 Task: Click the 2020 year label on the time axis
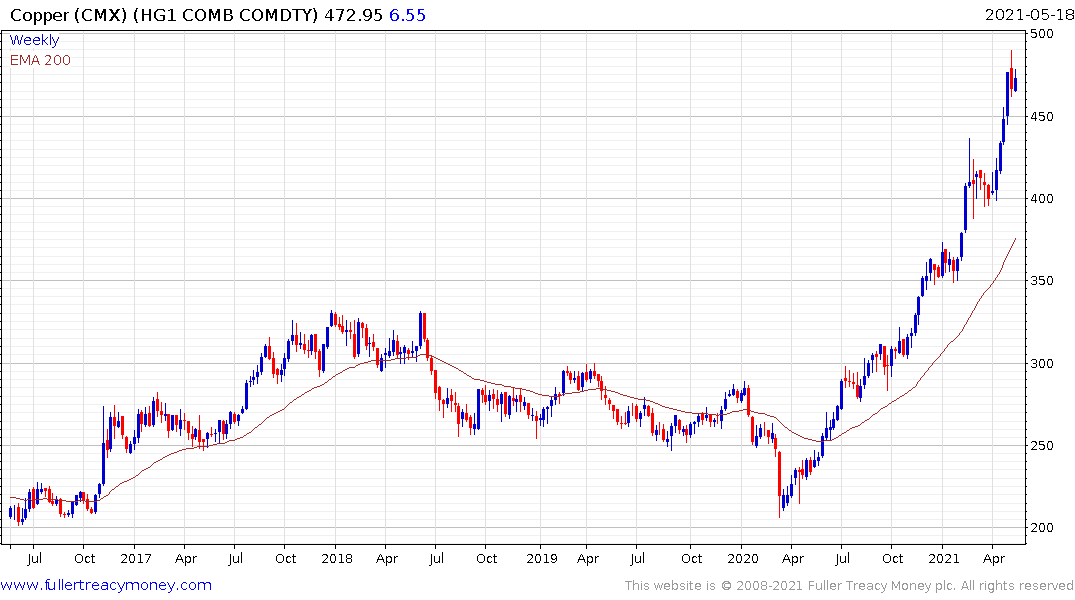(x=742, y=559)
